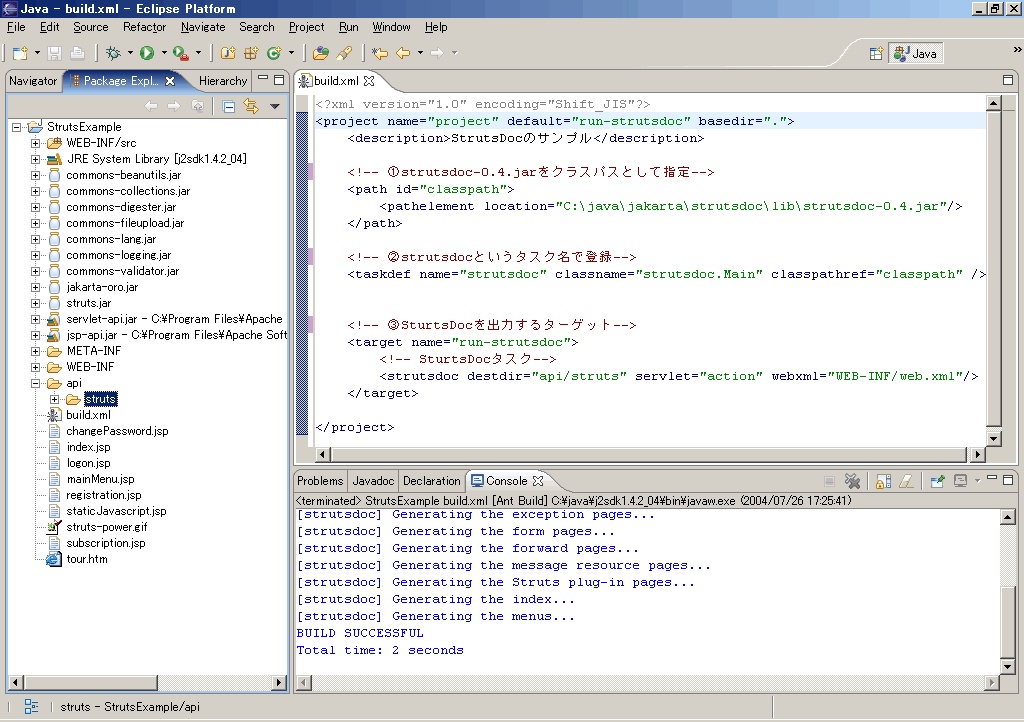This screenshot has height=722, width=1024.
Task: Create a new Java project
Action: (x=226, y=52)
